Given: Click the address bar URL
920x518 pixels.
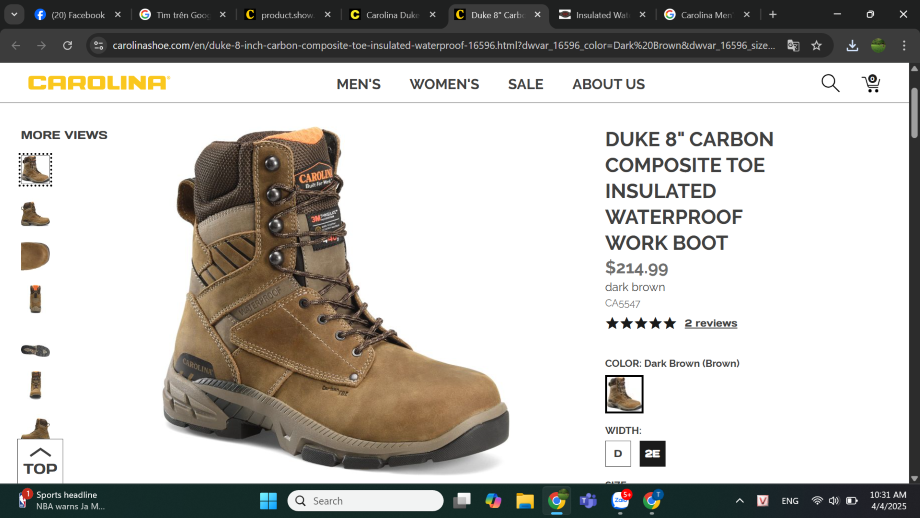Looking at the screenshot, I should click(x=444, y=45).
